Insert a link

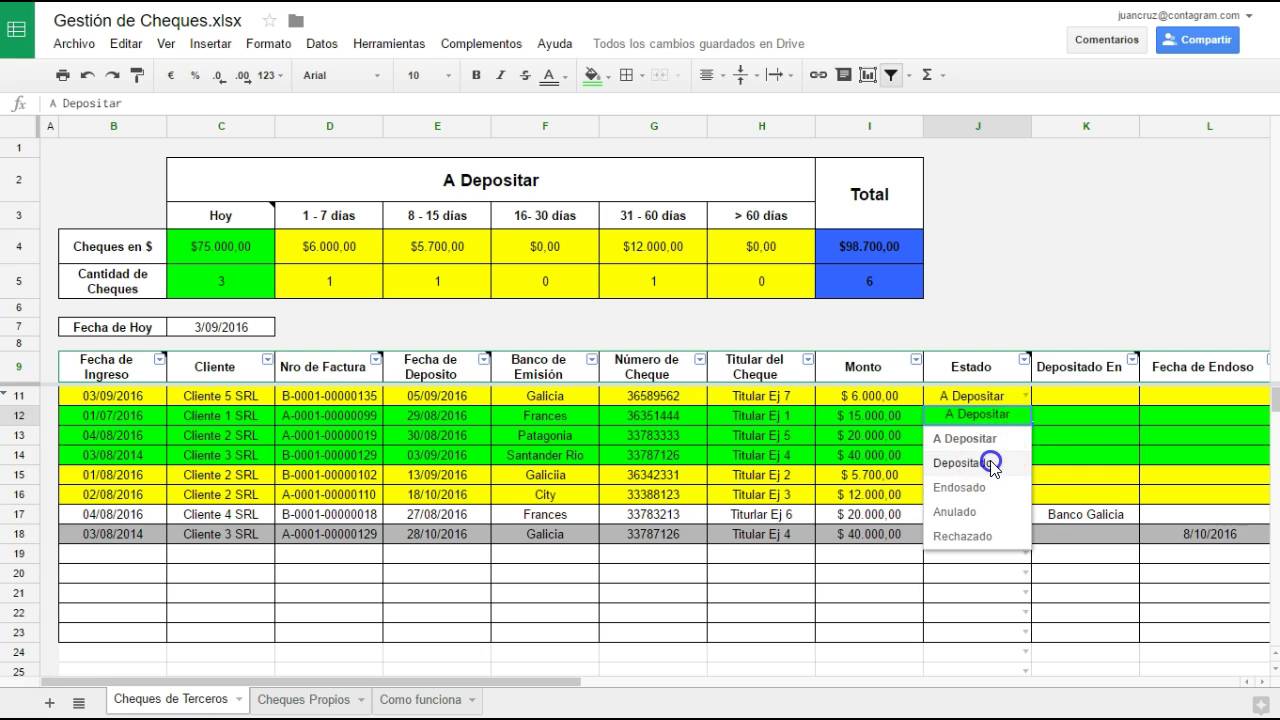818,75
